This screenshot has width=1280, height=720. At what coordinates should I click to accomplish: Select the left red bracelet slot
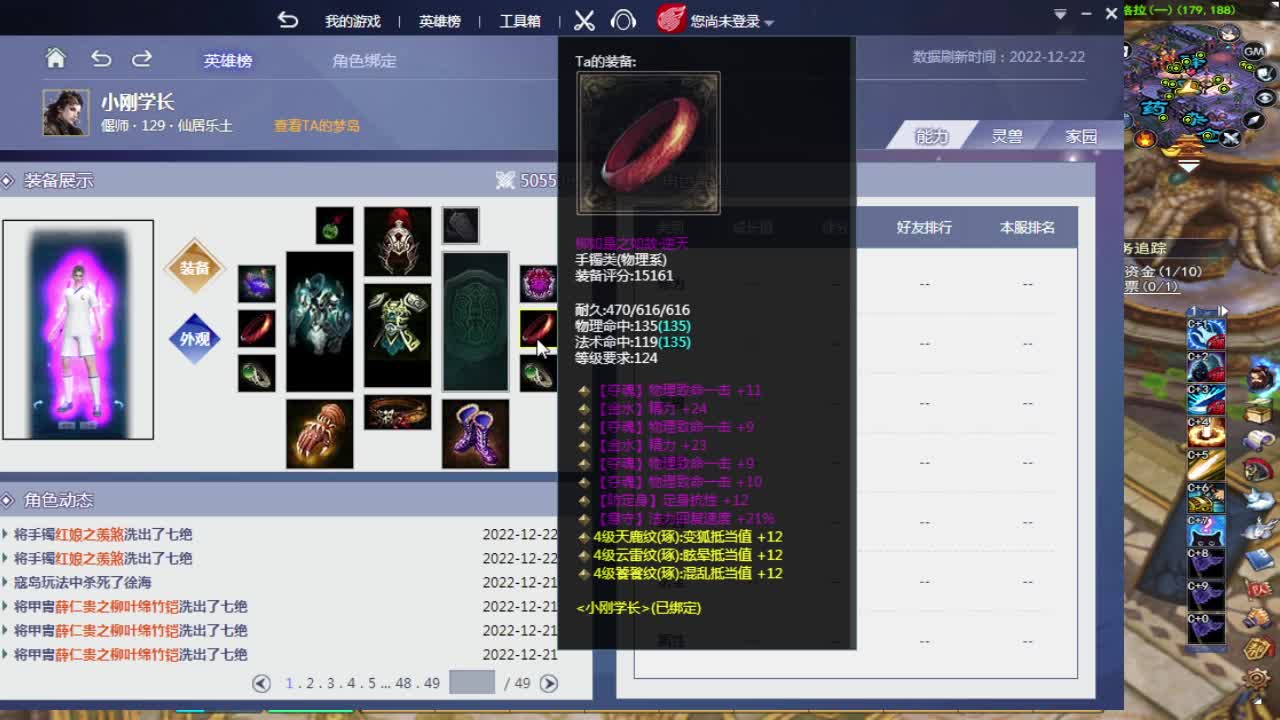coord(257,329)
